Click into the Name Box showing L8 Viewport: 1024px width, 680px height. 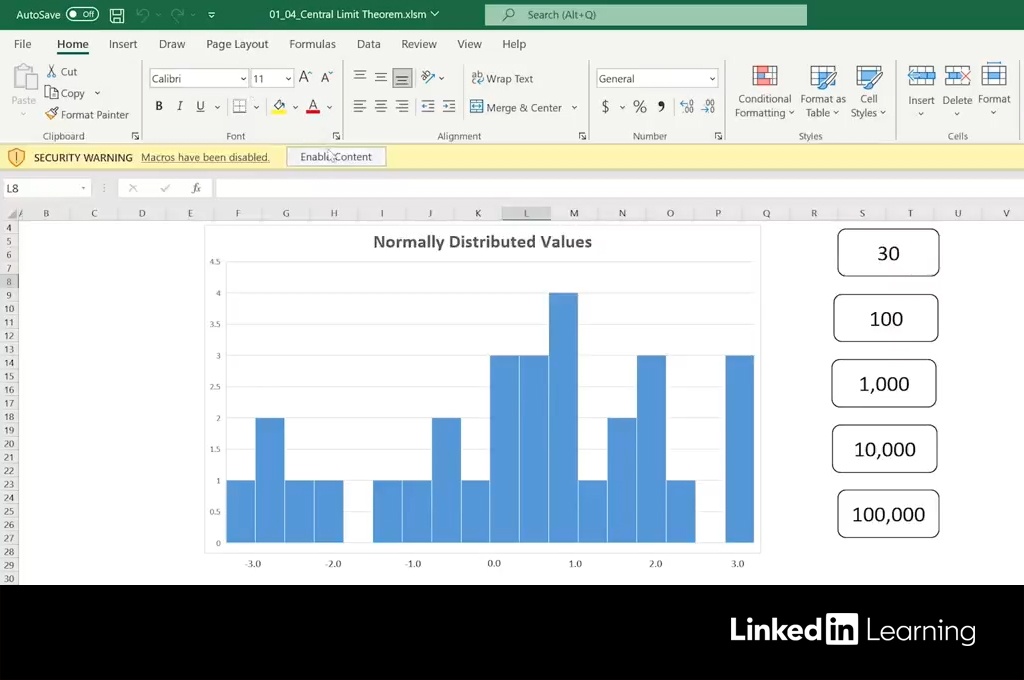40,188
